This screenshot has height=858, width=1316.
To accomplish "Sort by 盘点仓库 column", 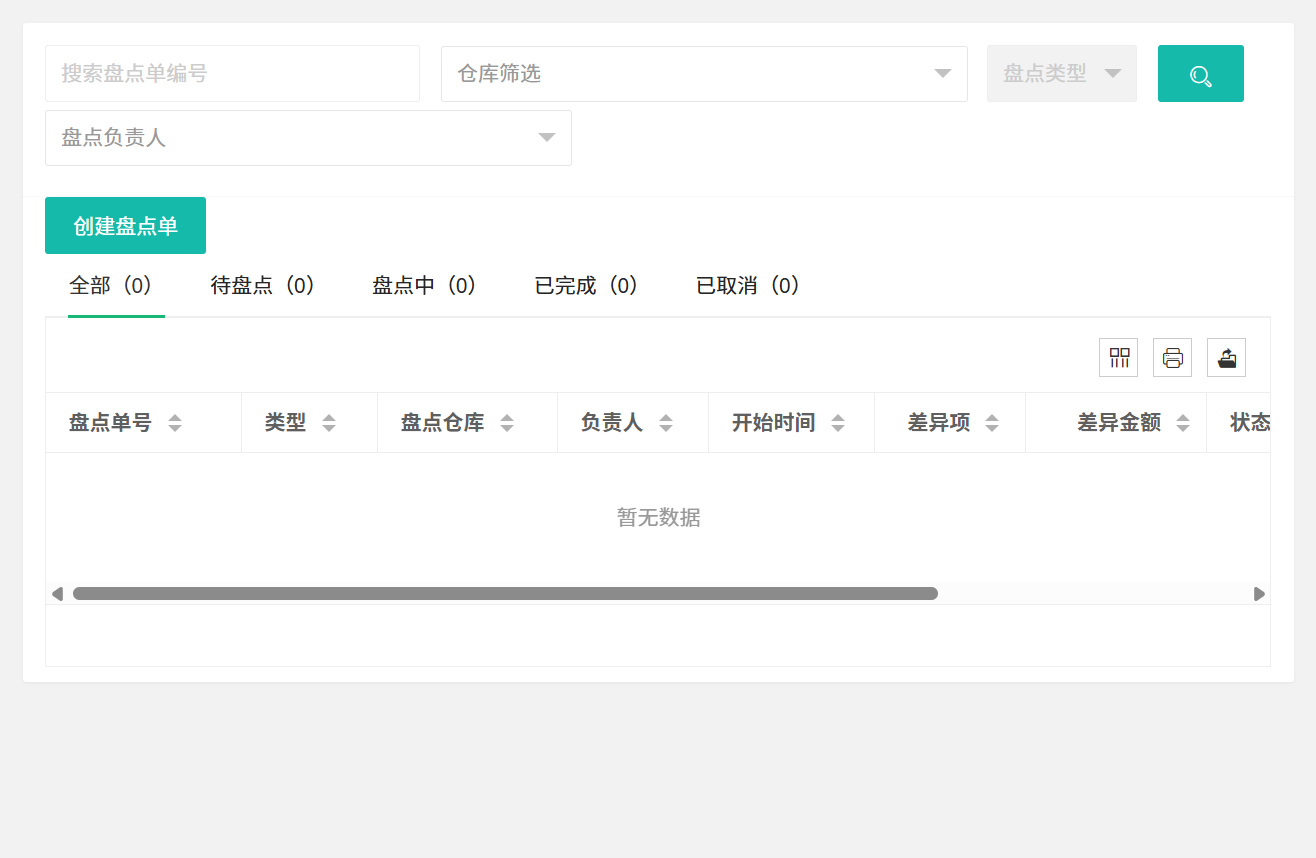I will [507, 423].
